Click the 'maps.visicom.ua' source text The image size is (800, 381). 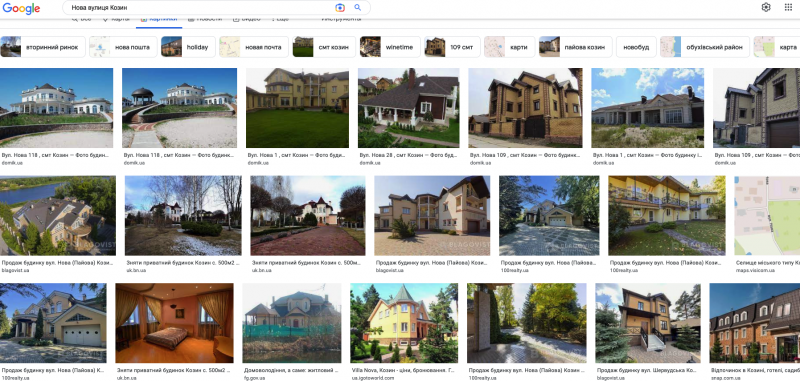[754, 270]
